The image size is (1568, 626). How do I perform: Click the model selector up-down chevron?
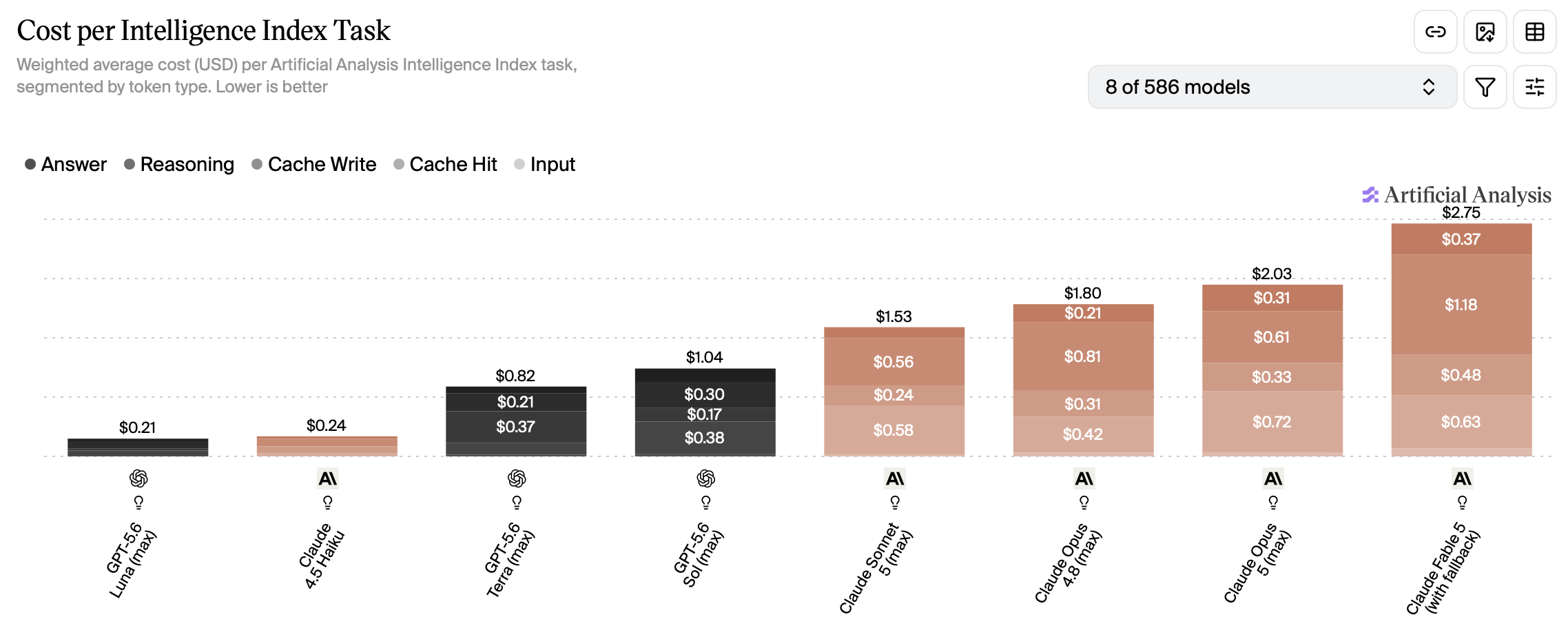[1429, 87]
